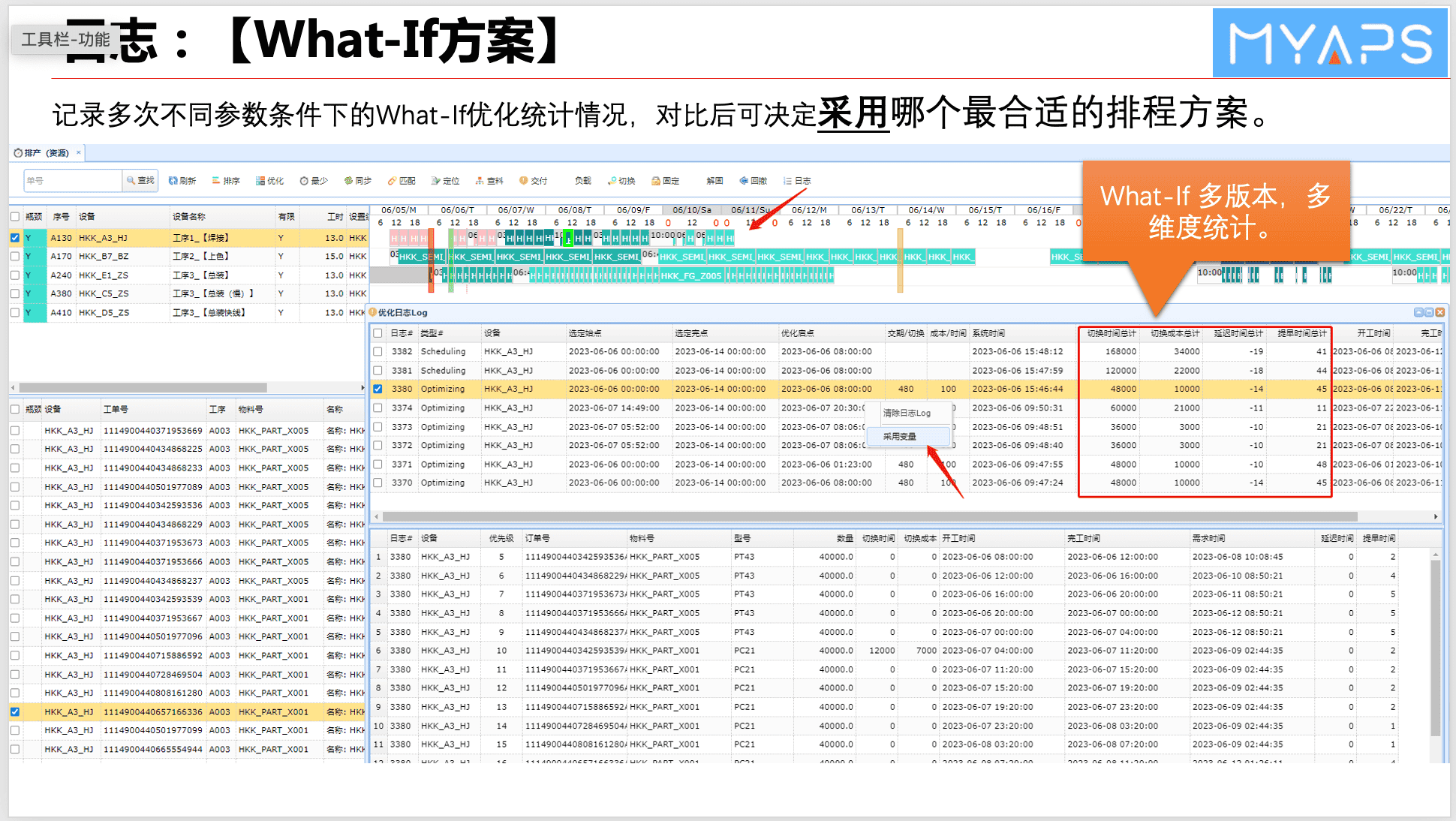Click the 匹配 match toolbar icon
This screenshot has height=821, width=1456.
401,181
